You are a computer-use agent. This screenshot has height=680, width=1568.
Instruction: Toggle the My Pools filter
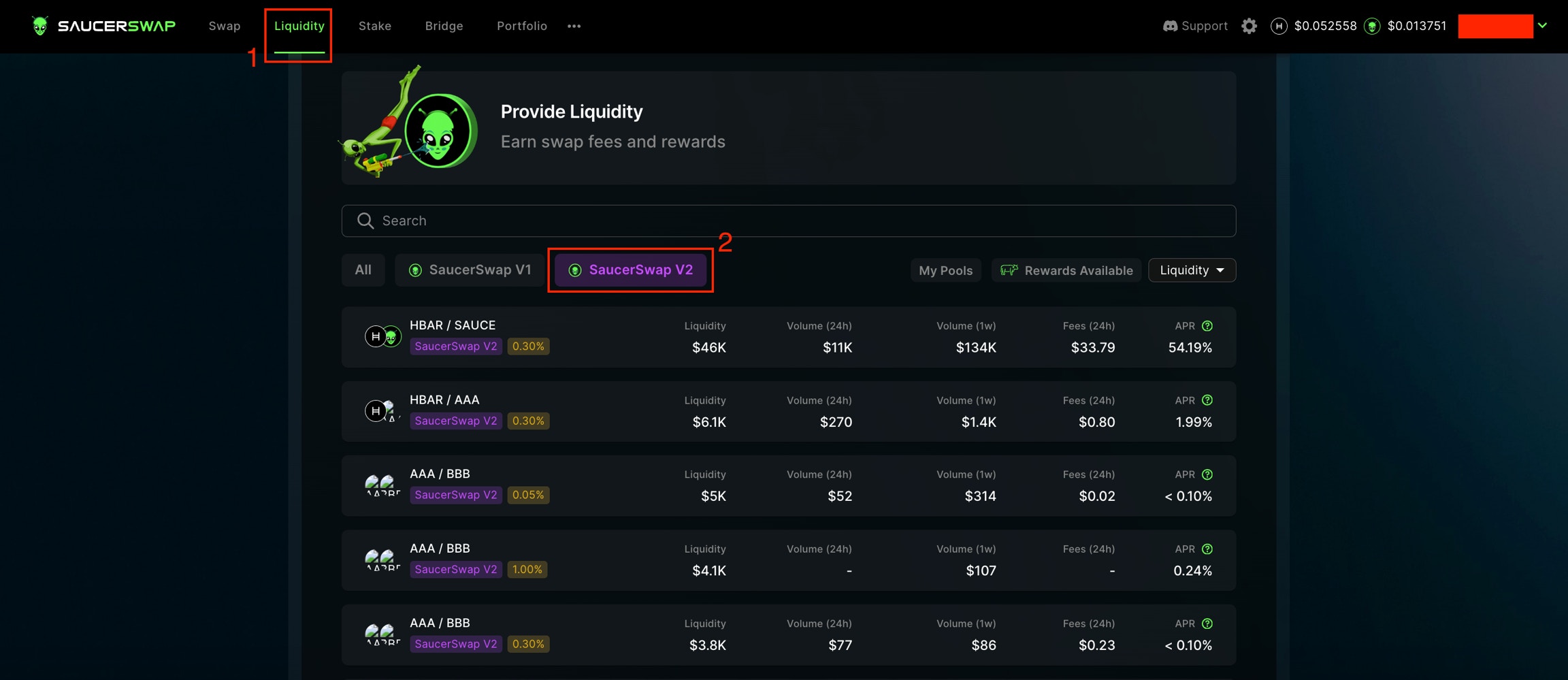[945, 270]
